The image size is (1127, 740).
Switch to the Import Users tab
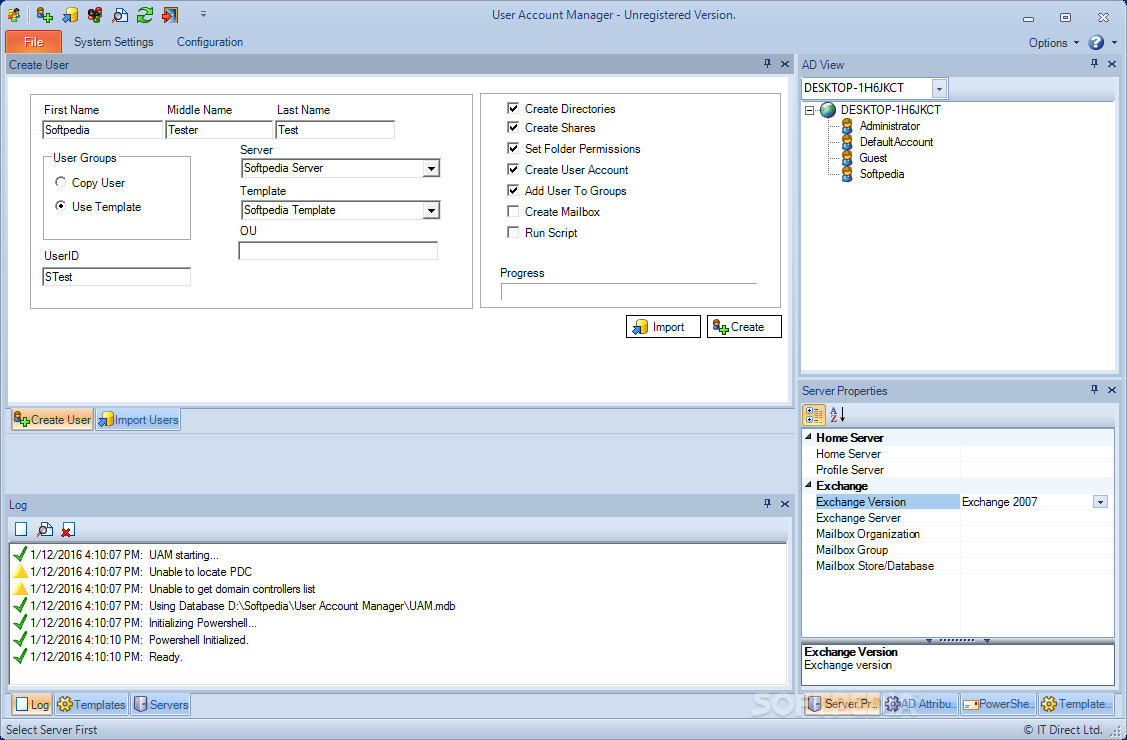point(138,420)
